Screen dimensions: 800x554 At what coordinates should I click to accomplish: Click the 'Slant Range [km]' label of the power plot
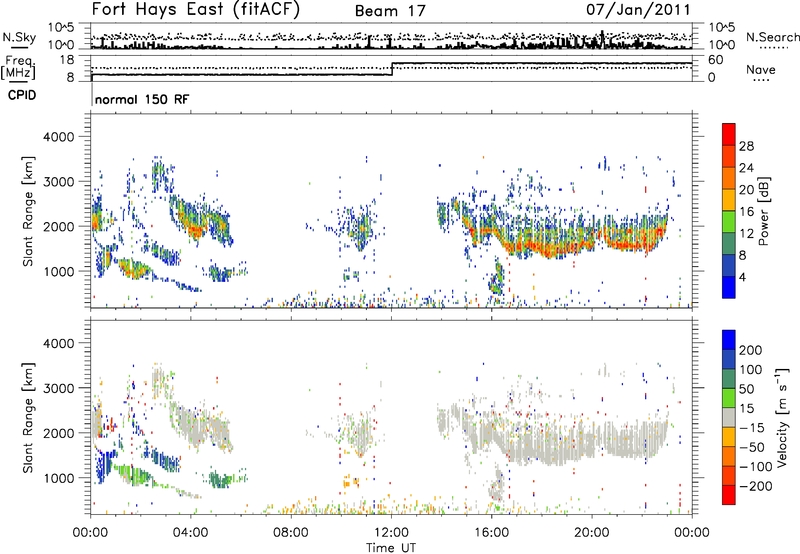[28, 211]
